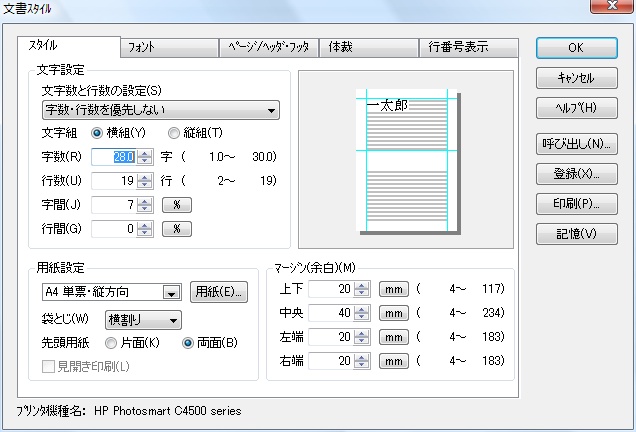
Task: Click the 行間(G) input field
Action: pos(114,229)
